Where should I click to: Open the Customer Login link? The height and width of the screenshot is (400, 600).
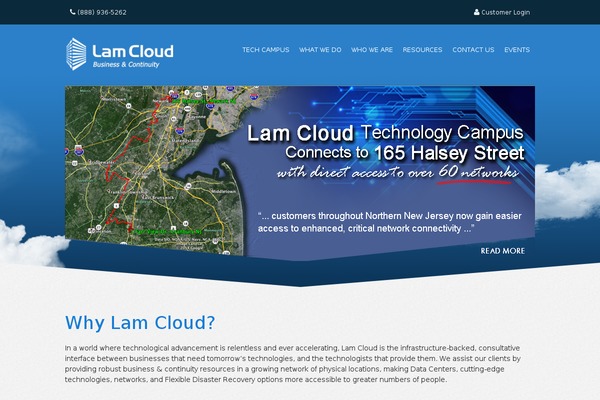coord(505,12)
